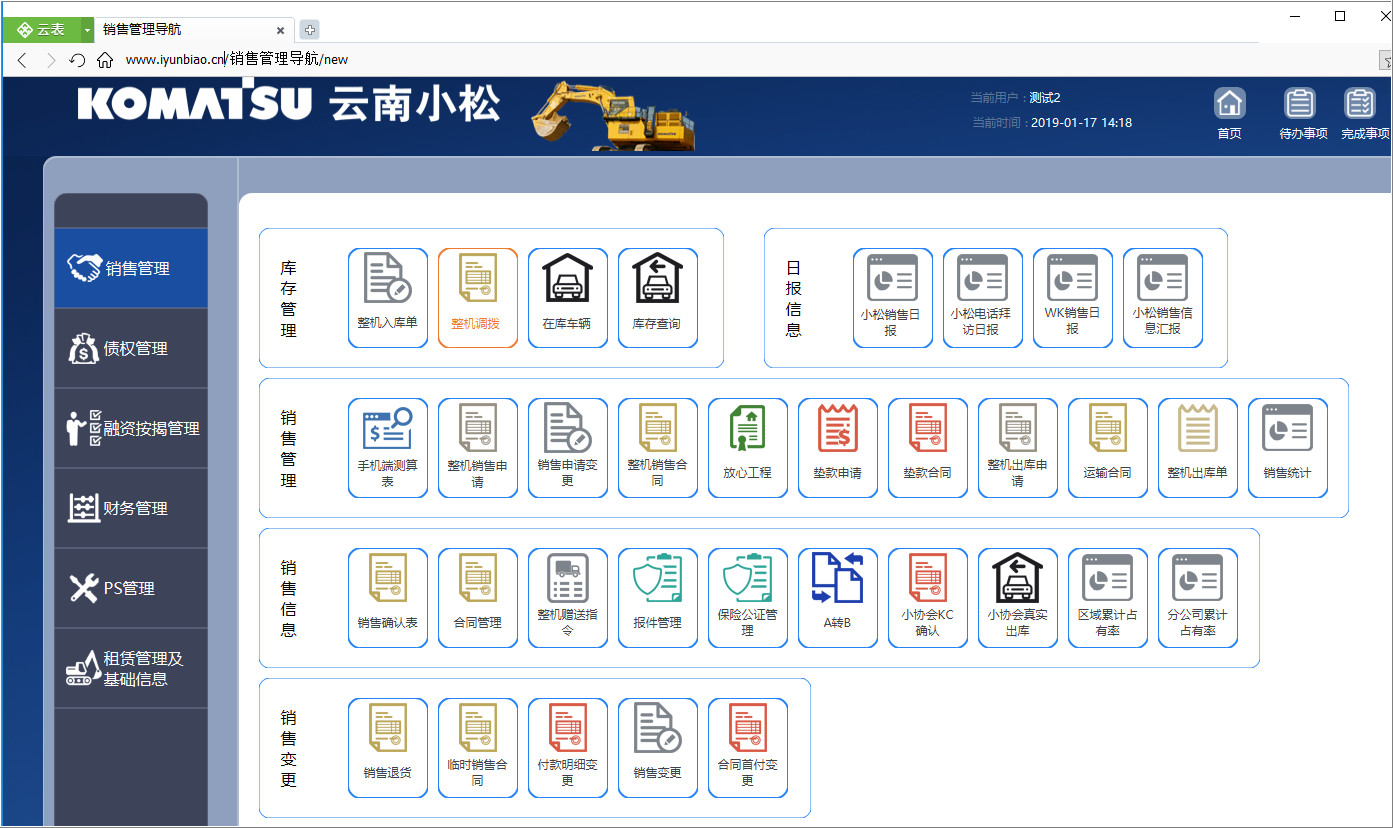Open 合同首付变更 form
The width and height of the screenshot is (1393, 828).
tap(748, 748)
